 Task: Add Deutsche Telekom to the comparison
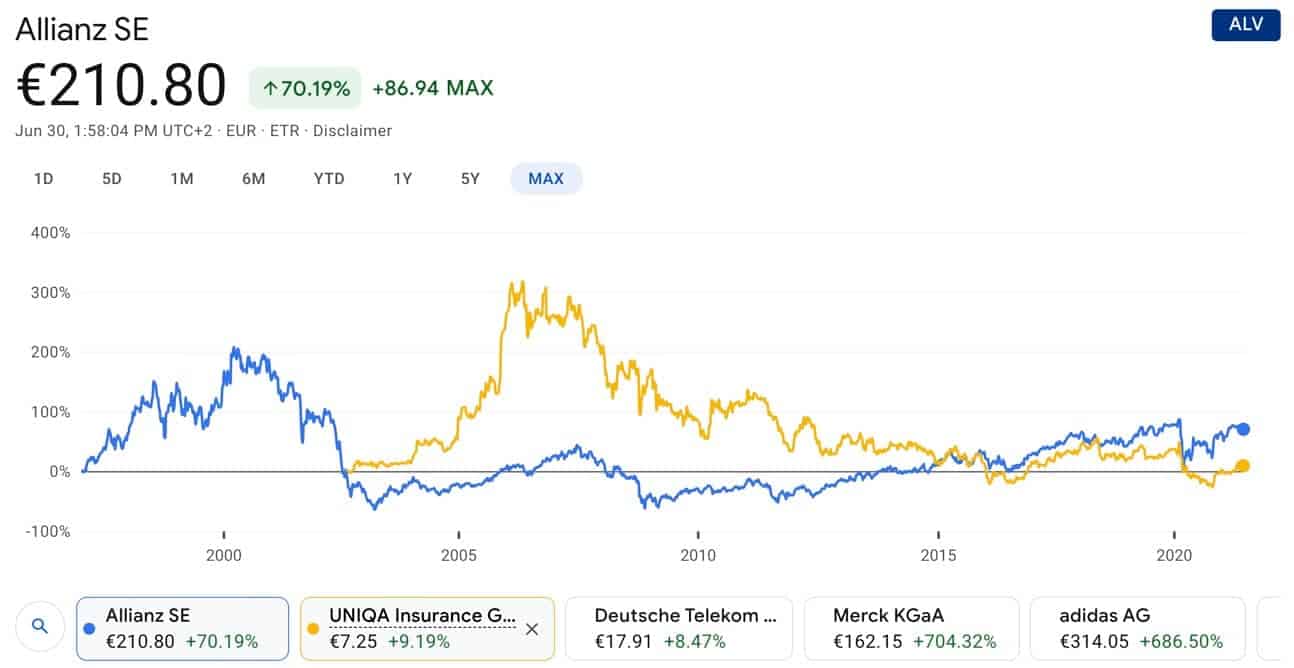pyautogui.click(x=679, y=629)
